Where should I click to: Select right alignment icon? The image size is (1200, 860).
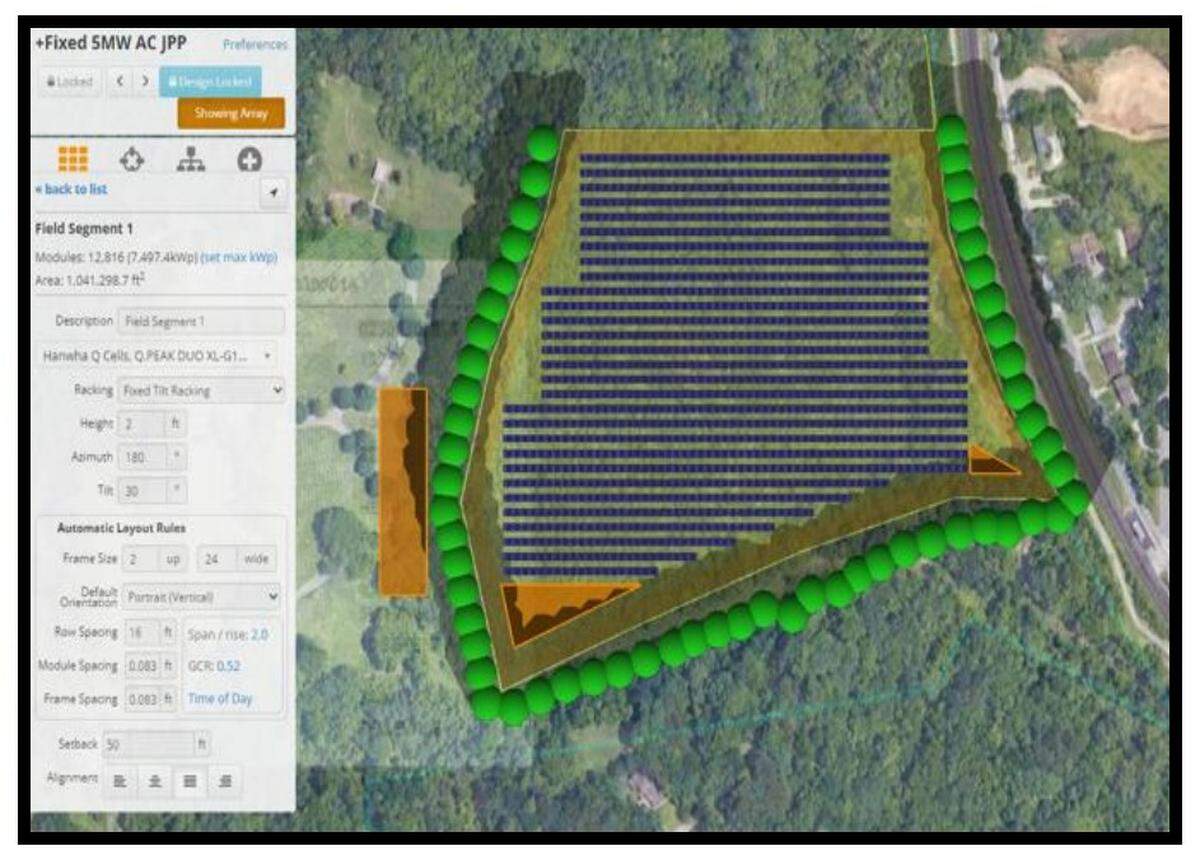pos(224,782)
